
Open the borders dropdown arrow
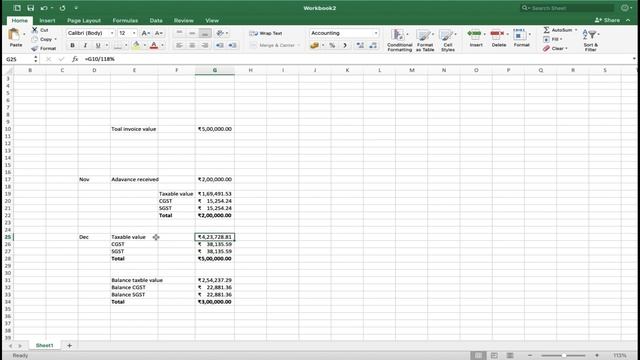tap(126, 45)
